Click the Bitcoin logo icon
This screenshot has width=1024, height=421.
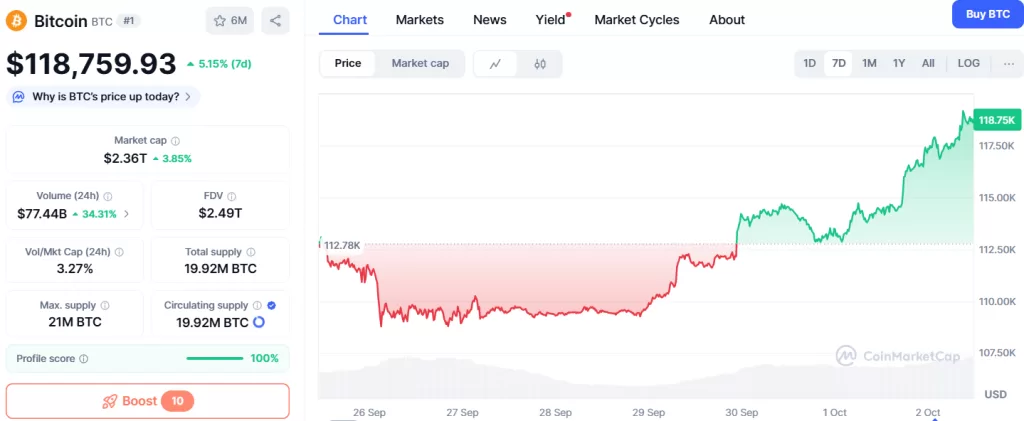[x=17, y=20]
